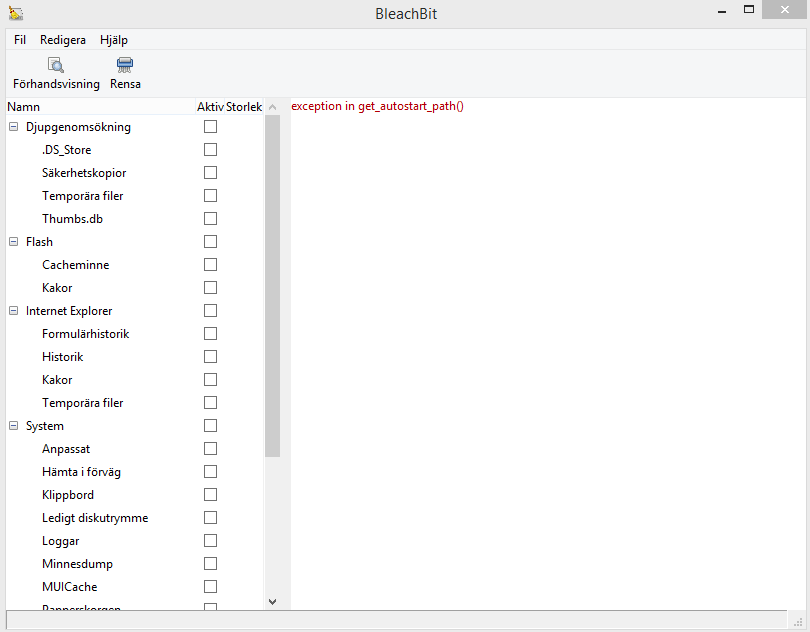Viewport: 810px width, 632px height.
Task: Select the Ledigt diskutrymme item
Action: [95, 518]
